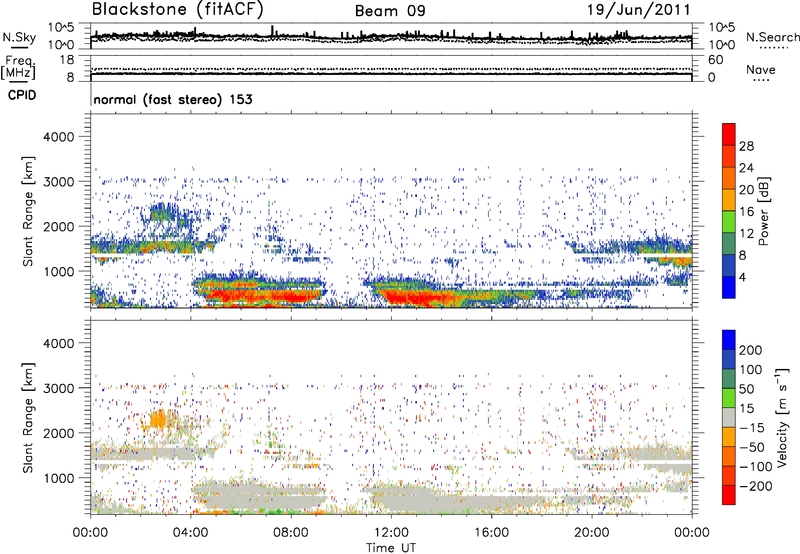Click the '-50' velocity colorbar label
800x554 pixels.
752,447
